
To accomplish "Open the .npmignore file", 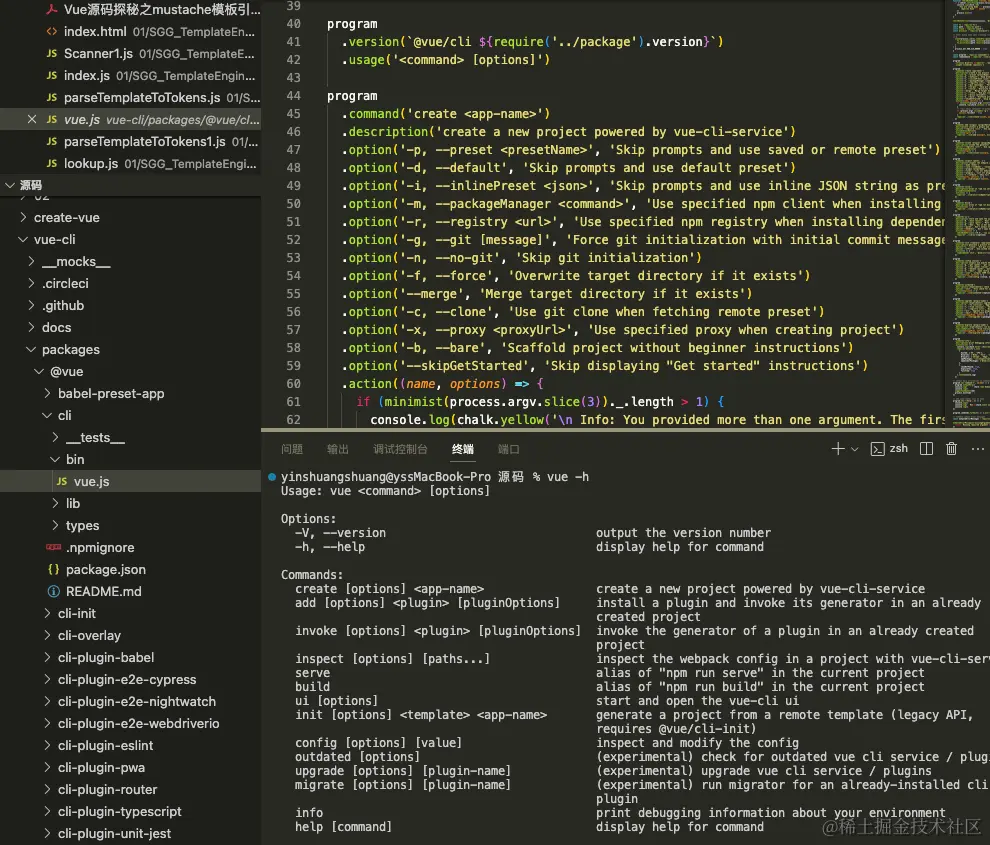I will click(130, 548).
